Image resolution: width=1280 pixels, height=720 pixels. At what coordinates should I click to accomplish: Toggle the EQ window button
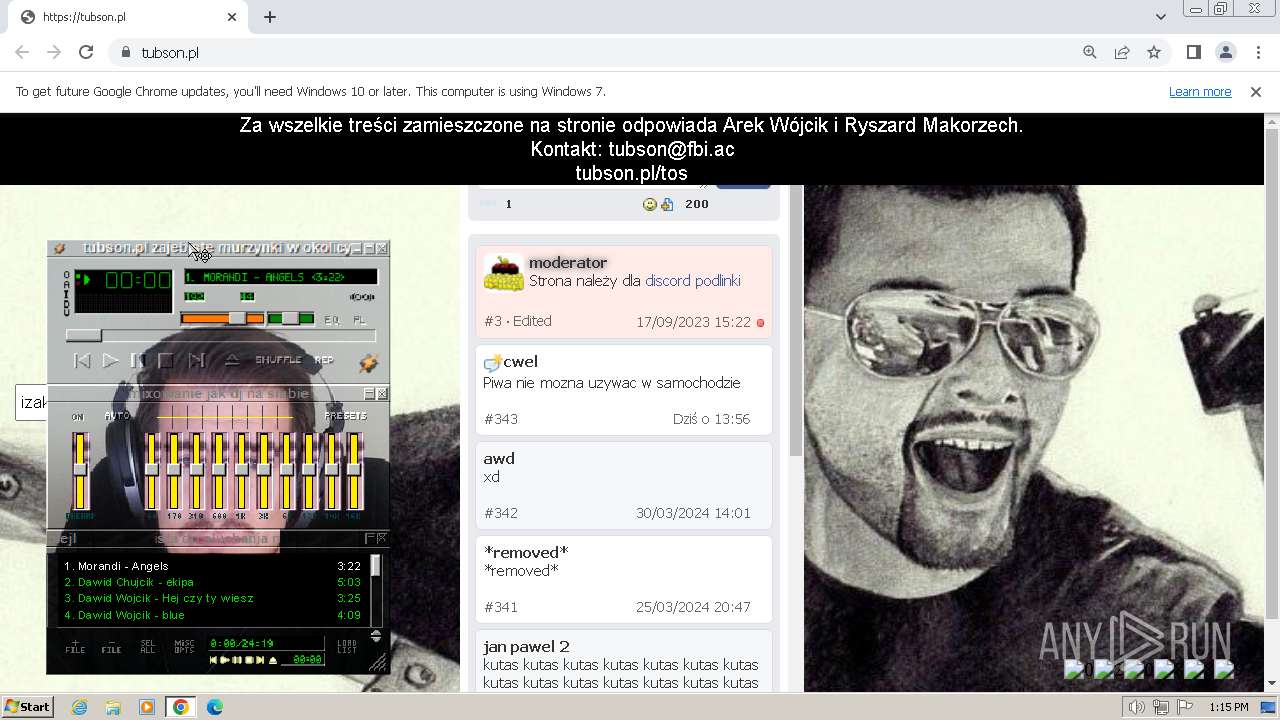(x=333, y=320)
